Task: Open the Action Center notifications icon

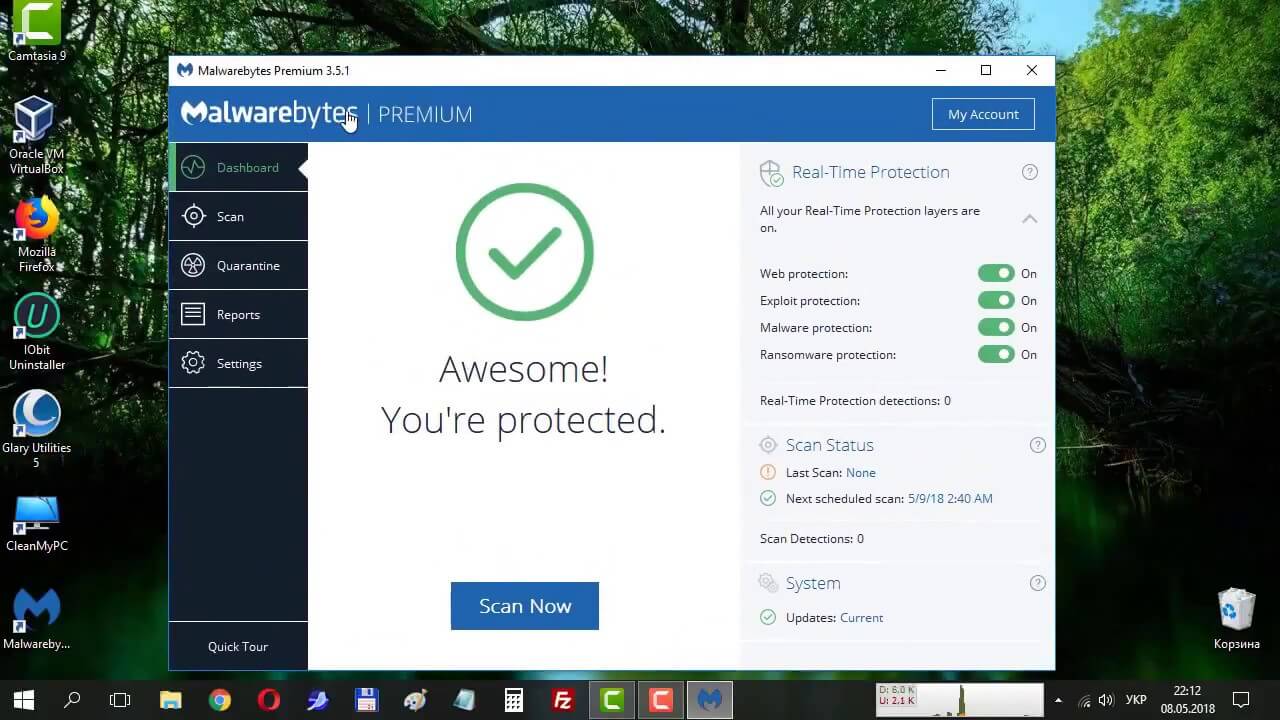Action: [x=1241, y=699]
